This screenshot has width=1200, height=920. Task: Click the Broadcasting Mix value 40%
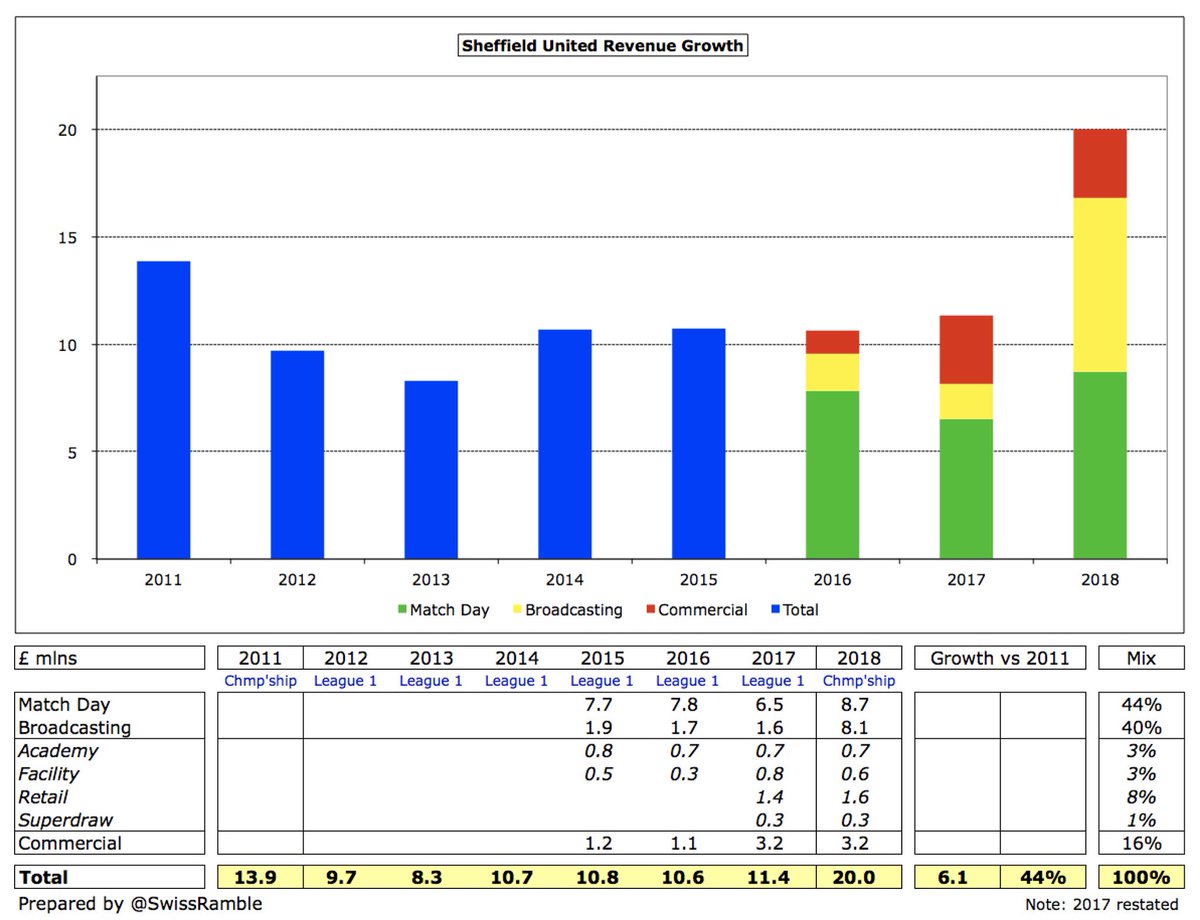tap(1141, 728)
